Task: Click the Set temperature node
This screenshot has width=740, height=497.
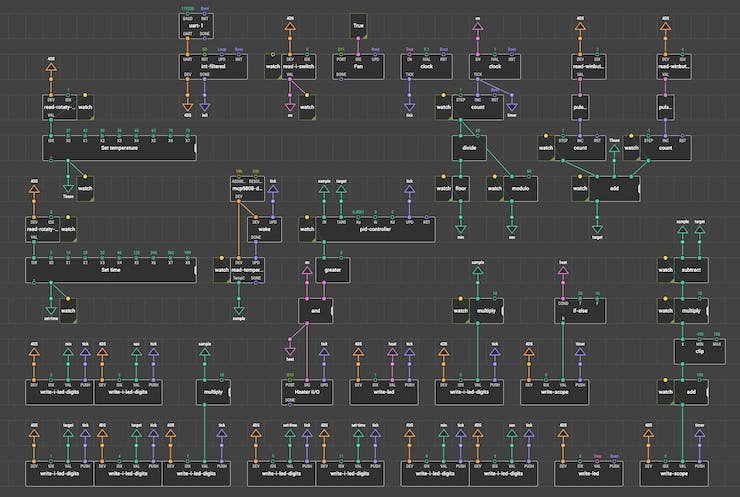Action: 119,148
